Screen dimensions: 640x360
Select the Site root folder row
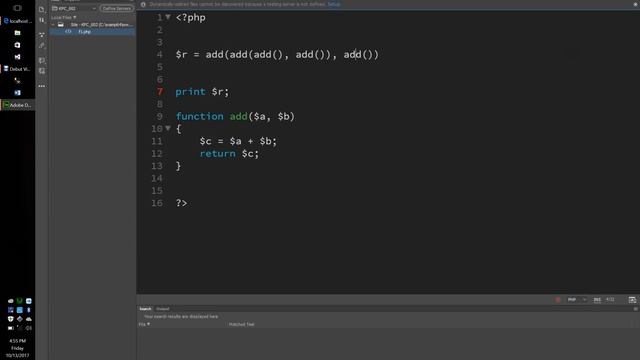93,25
